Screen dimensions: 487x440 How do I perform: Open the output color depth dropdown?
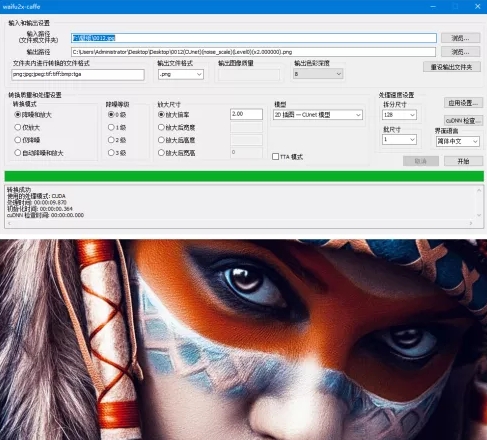[x=318, y=74]
